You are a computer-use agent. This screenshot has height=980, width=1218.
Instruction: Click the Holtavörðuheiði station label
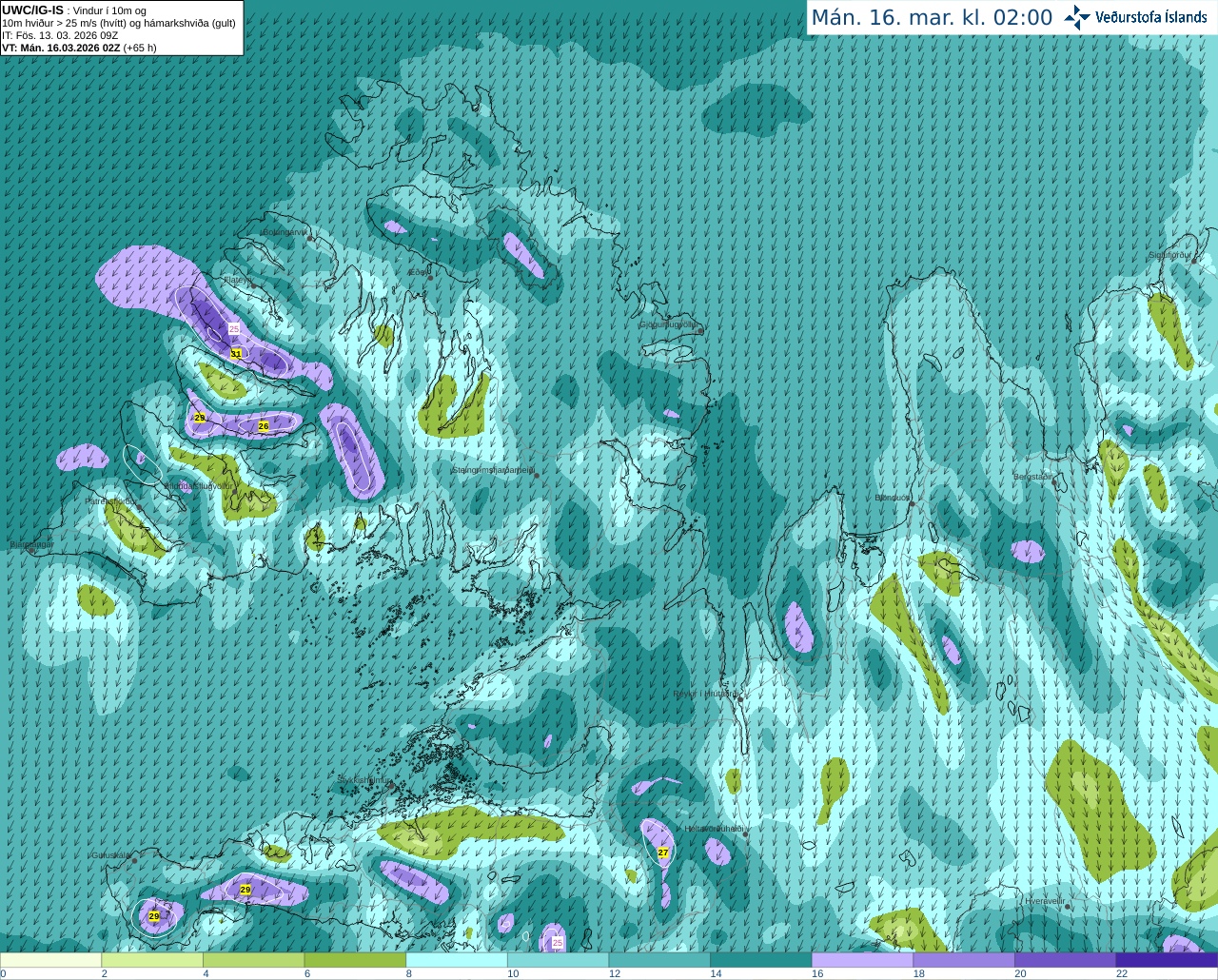[714, 829]
